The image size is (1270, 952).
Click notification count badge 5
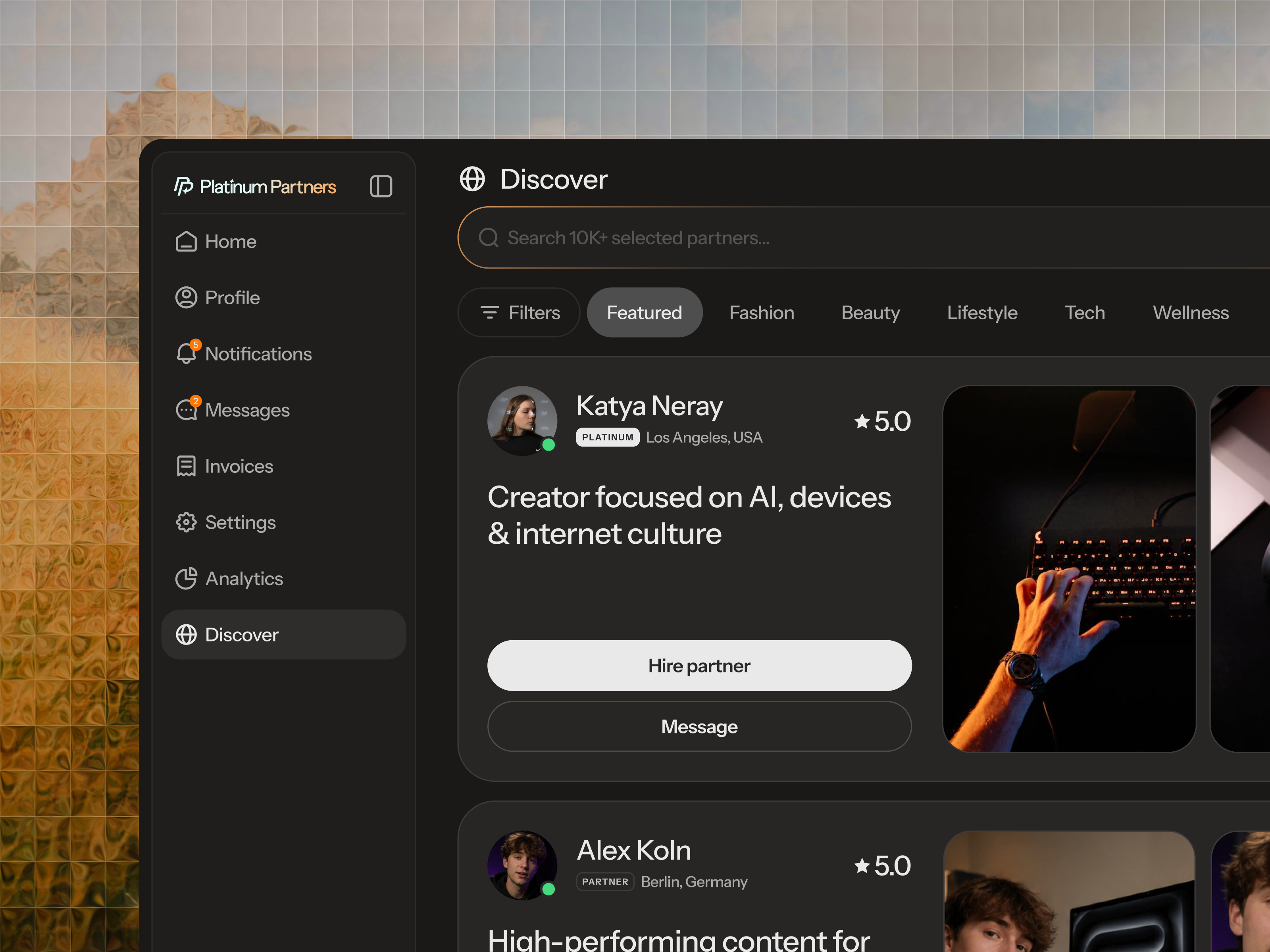pyautogui.click(x=196, y=345)
